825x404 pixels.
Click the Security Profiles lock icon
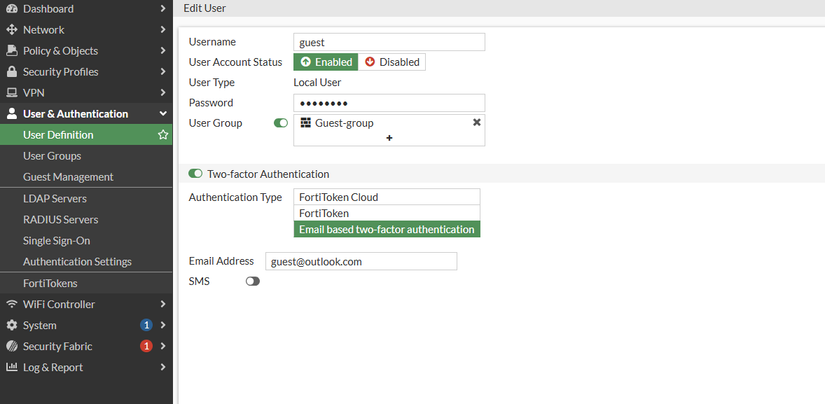tap(12, 72)
